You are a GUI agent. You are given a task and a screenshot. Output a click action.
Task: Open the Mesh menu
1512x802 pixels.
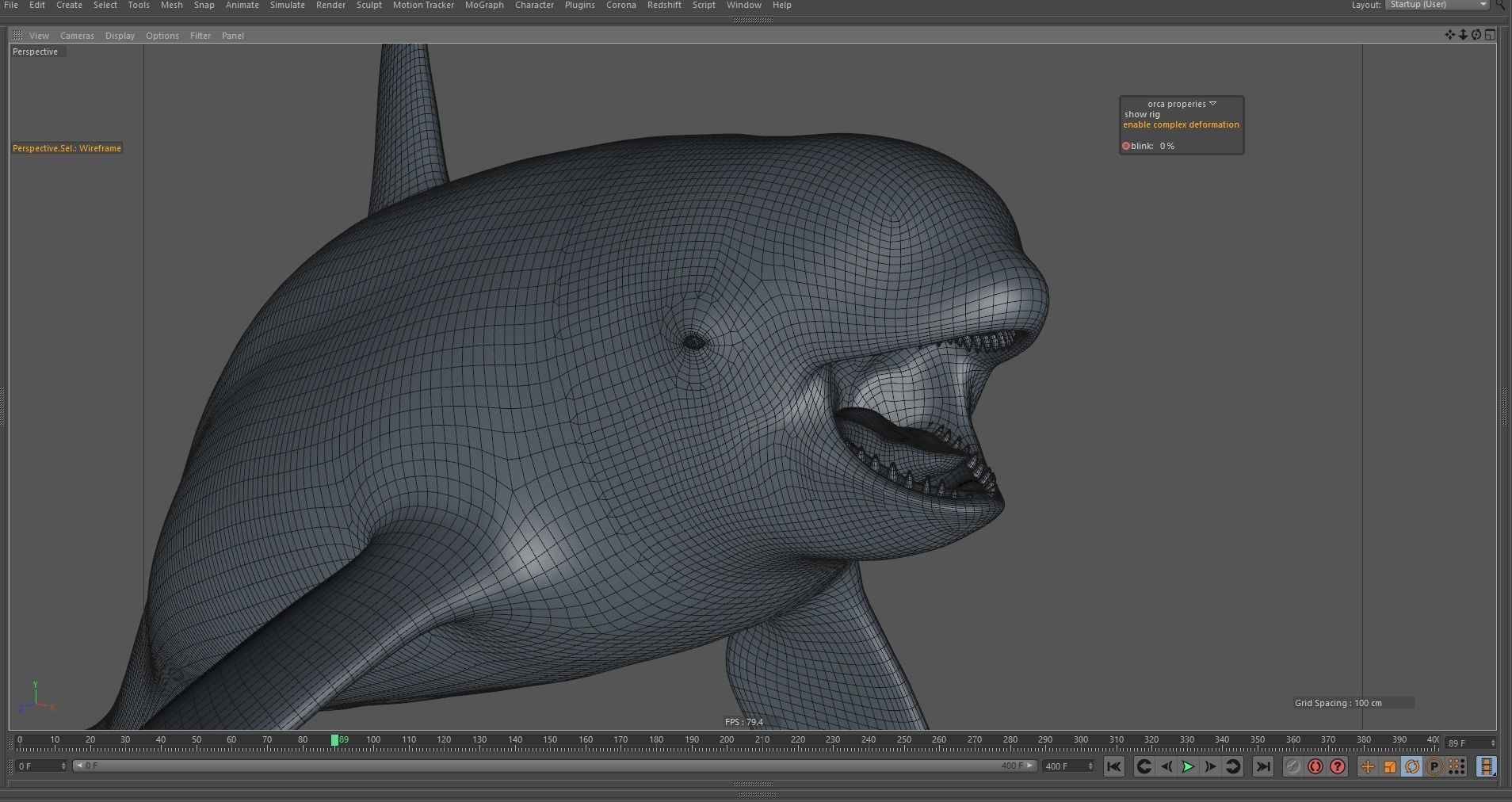tap(172, 5)
